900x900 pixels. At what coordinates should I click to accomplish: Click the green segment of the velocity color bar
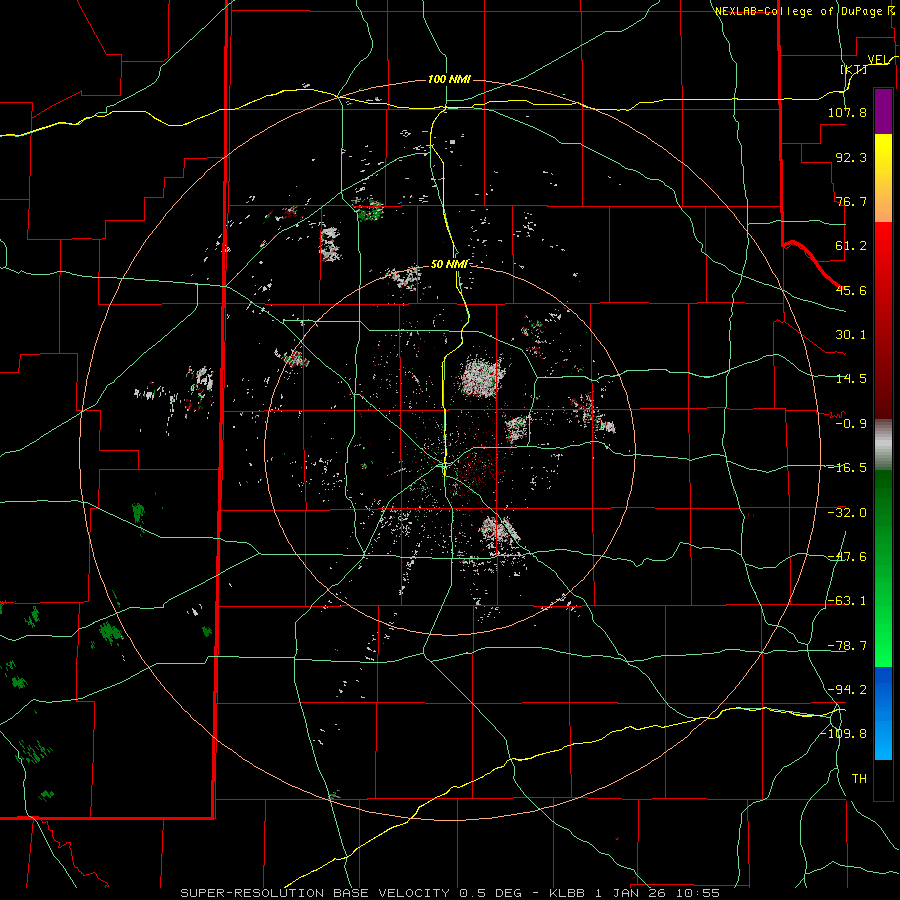[x=883, y=568]
